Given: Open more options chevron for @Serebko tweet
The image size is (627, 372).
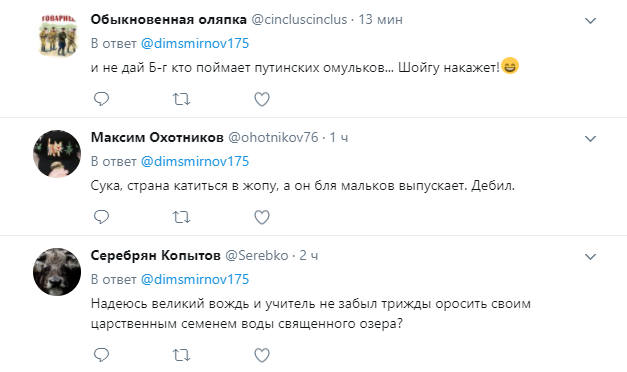Looking at the screenshot, I should tap(590, 256).
